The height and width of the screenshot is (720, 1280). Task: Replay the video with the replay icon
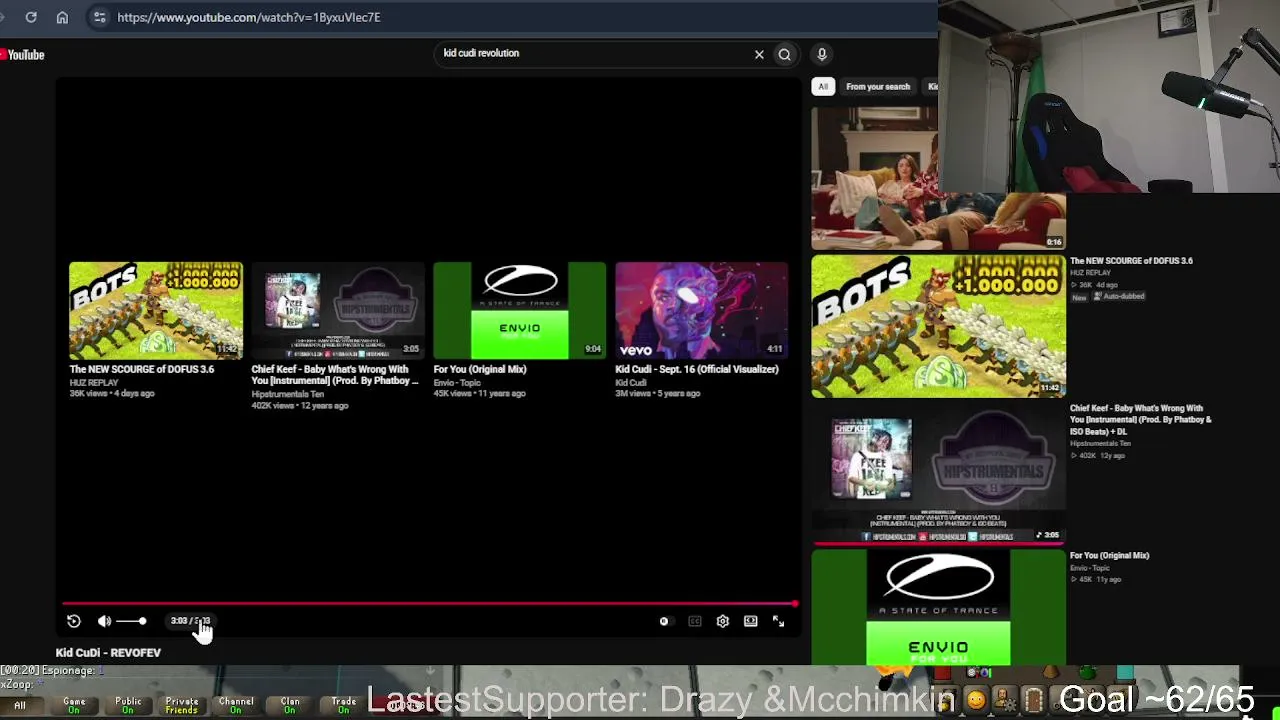74,621
